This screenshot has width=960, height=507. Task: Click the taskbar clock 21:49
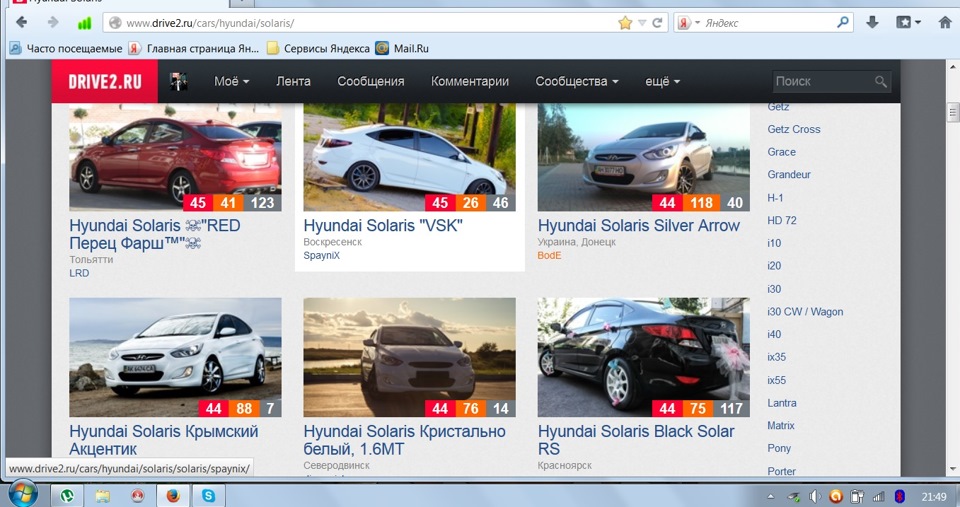(x=934, y=497)
